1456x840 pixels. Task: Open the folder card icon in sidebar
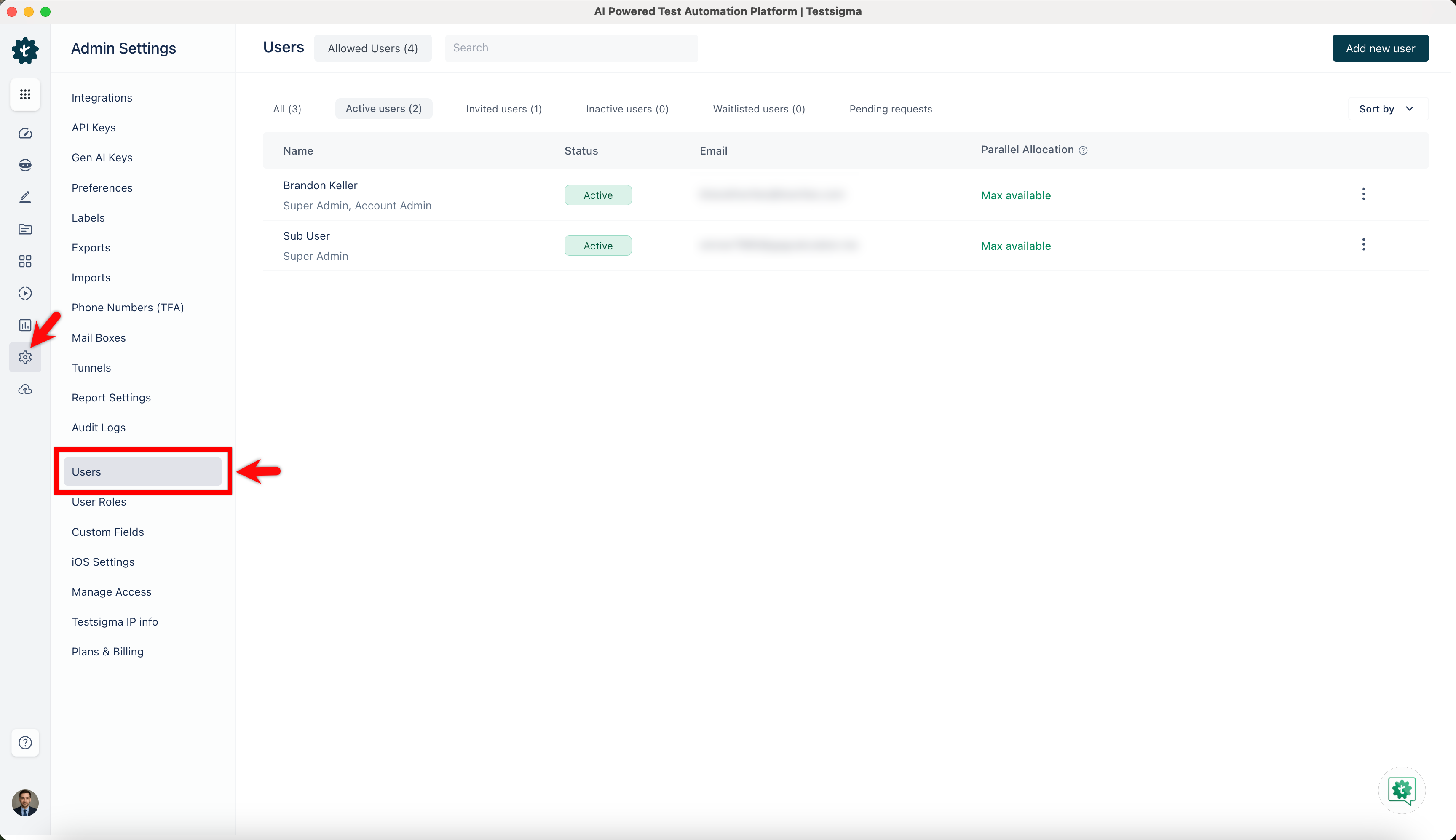click(25, 229)
